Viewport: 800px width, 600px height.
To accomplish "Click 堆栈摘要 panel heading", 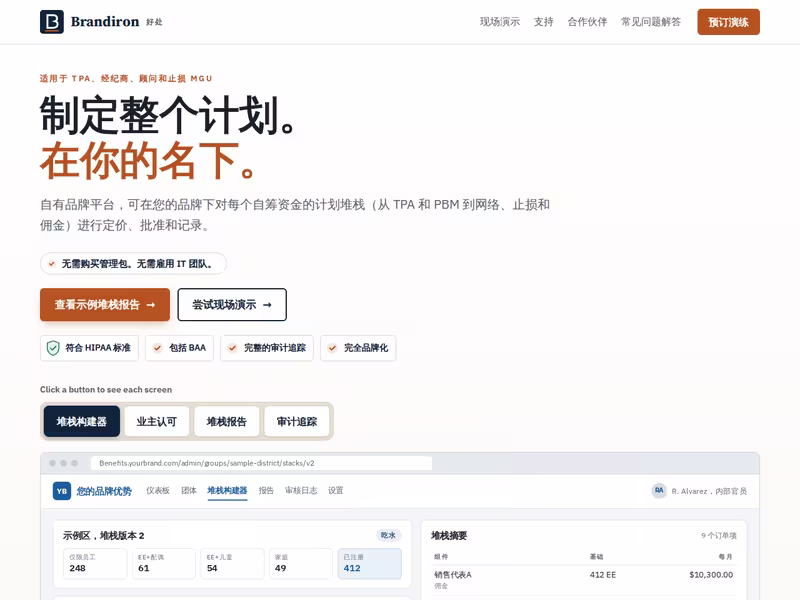I will pyautogui.click(x=449, y=536).
